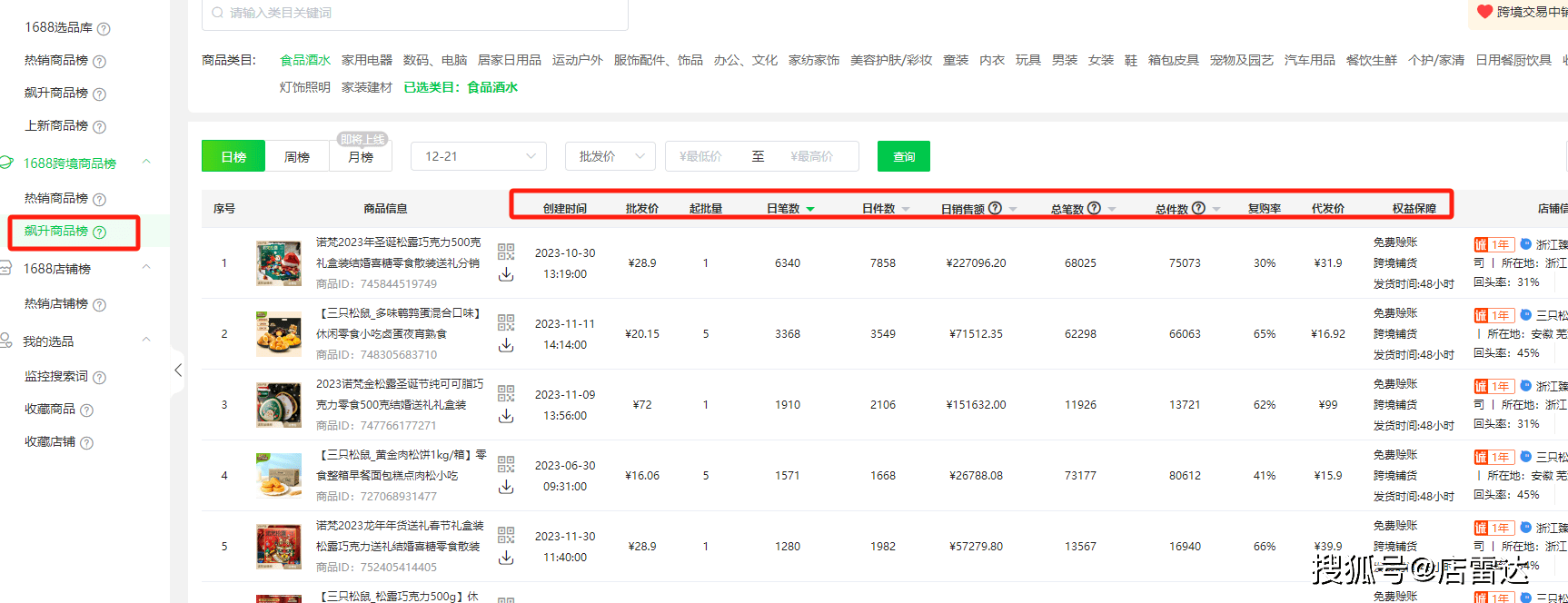Open thumbnail of product ID 727068931477
The width and height of the screenshot is (1568, 603).
click(x=279, y=476)
